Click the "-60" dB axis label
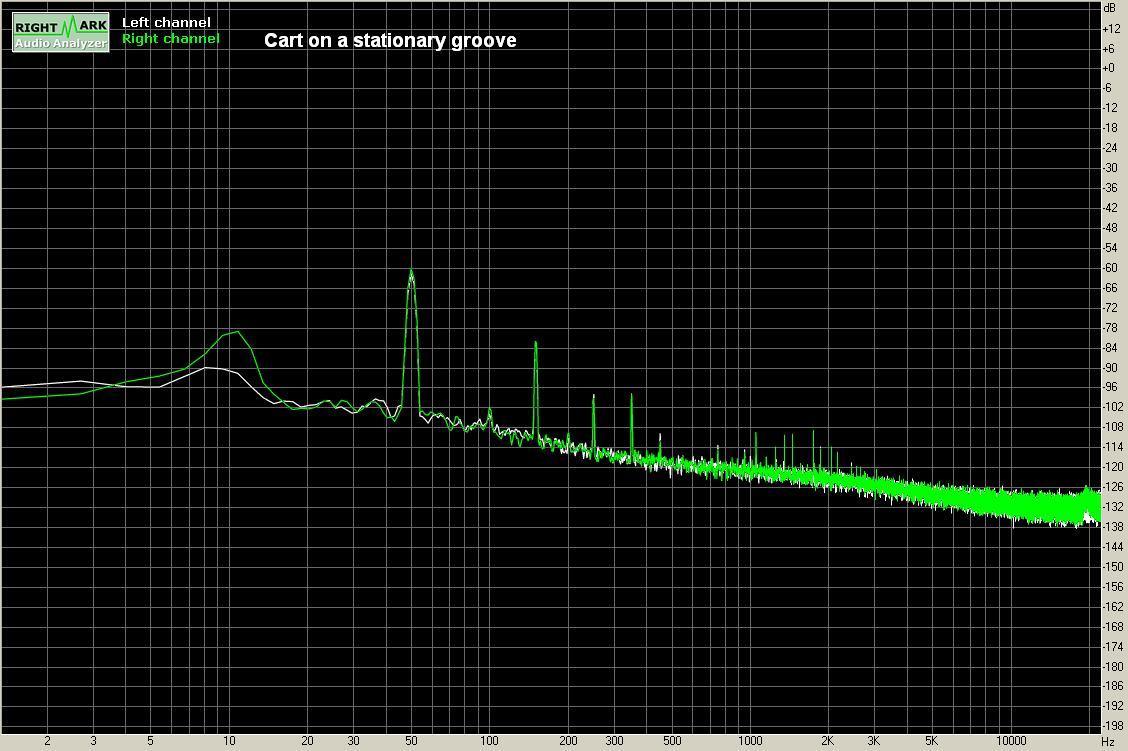 click(x=1111, y=268)
